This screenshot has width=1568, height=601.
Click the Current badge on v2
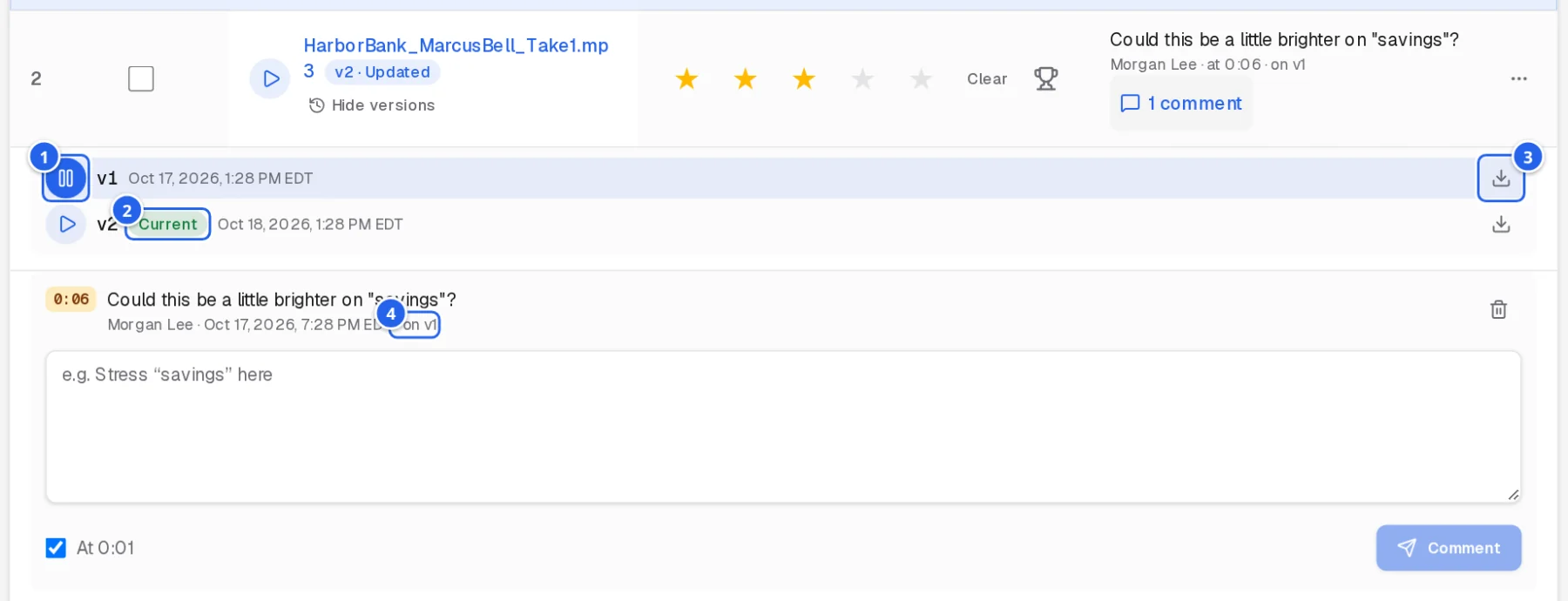click(x=167, y=224)
